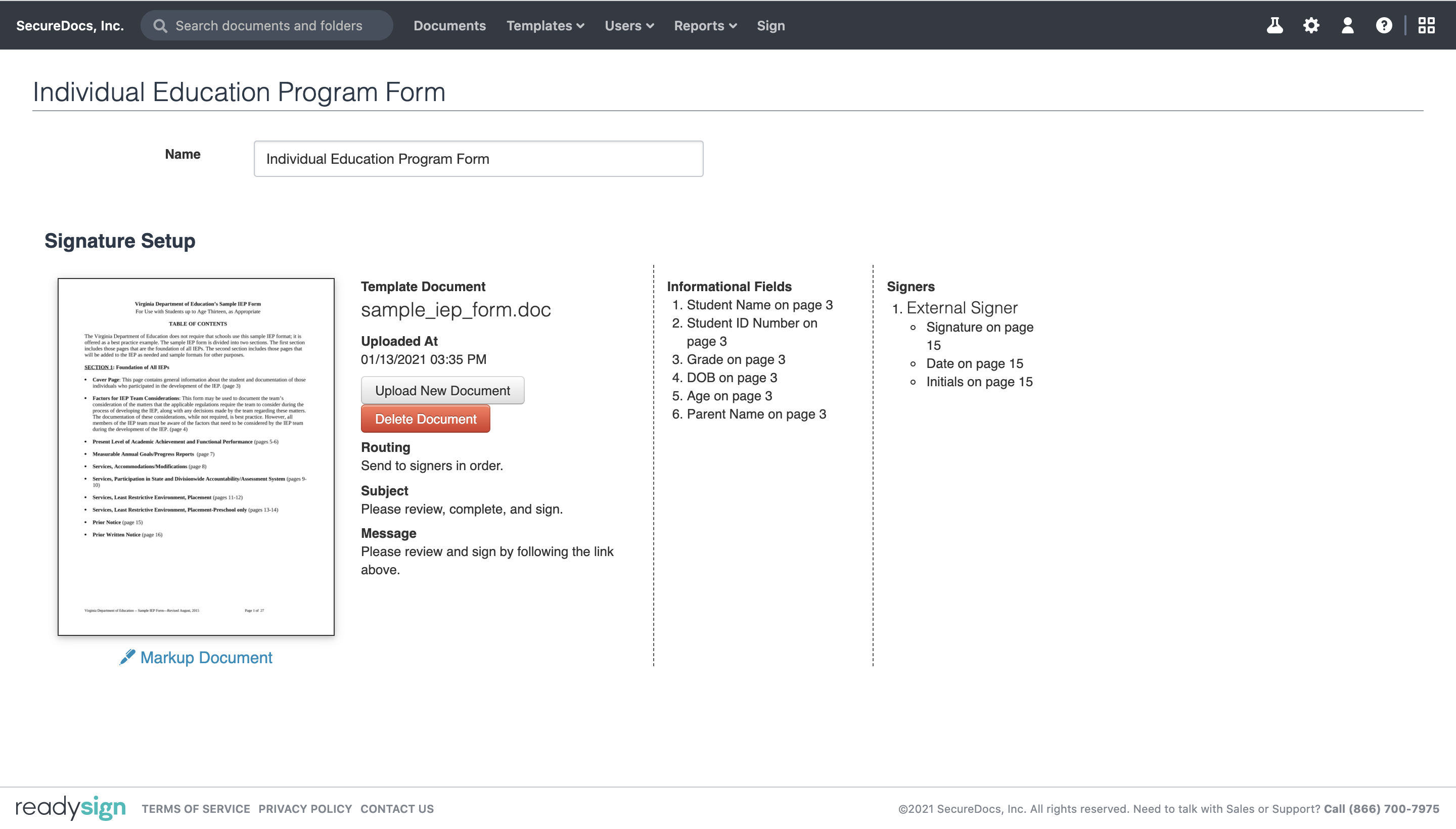Expand the Users dropdown

(x=628, y=25)
